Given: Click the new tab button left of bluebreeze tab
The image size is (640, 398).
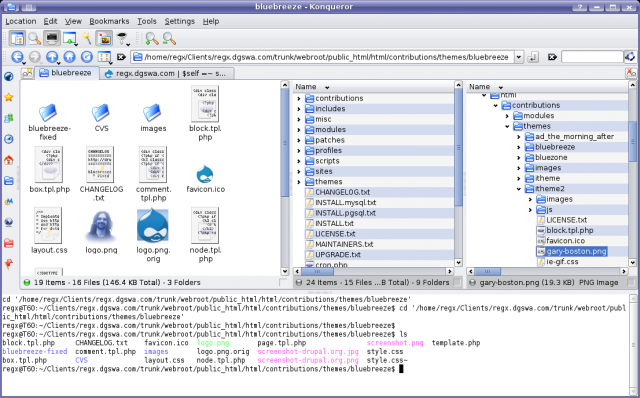Looking at the screenshot, I should click(27, 73).
